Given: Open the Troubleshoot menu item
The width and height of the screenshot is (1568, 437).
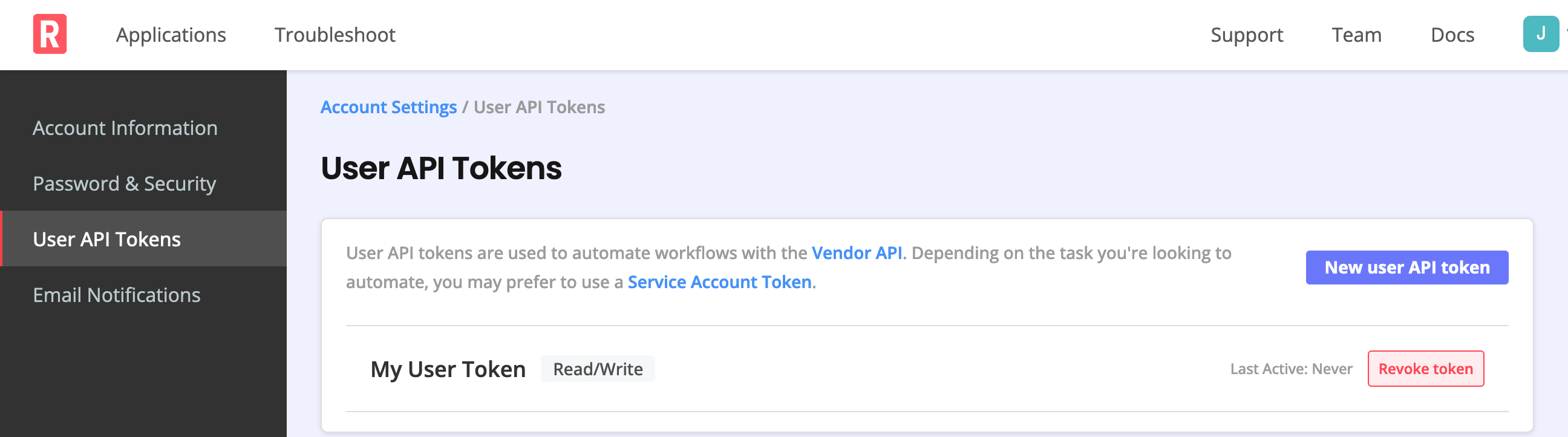Looking at the screenshot, I should click(x=335, y=34).
